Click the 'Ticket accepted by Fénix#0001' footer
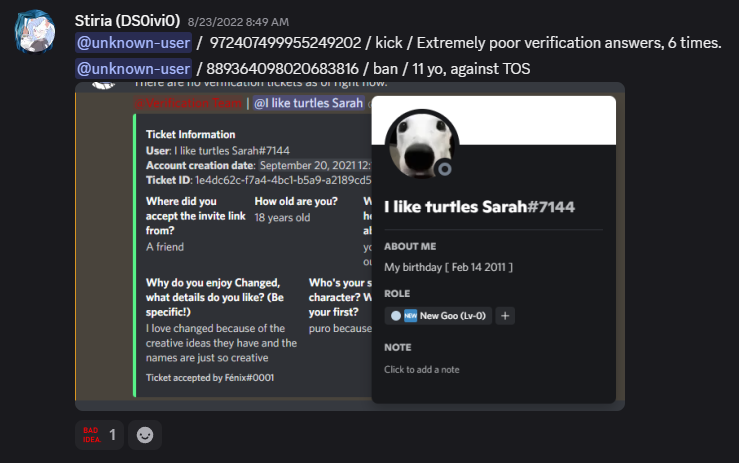Screen dimensions: 739x463 click(210, 378)
